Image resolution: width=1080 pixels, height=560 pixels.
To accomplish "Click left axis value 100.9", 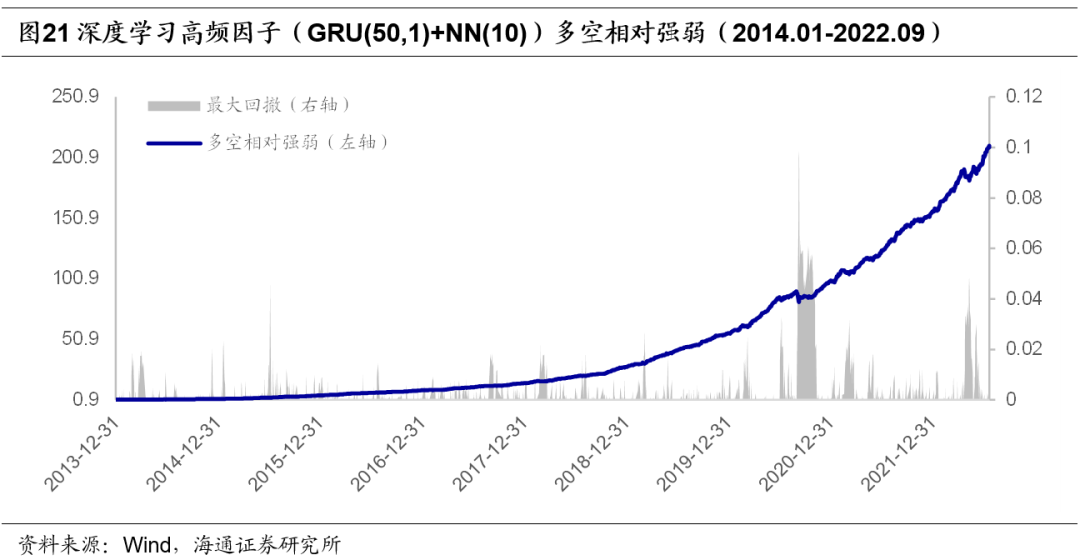I will [75, 278].
